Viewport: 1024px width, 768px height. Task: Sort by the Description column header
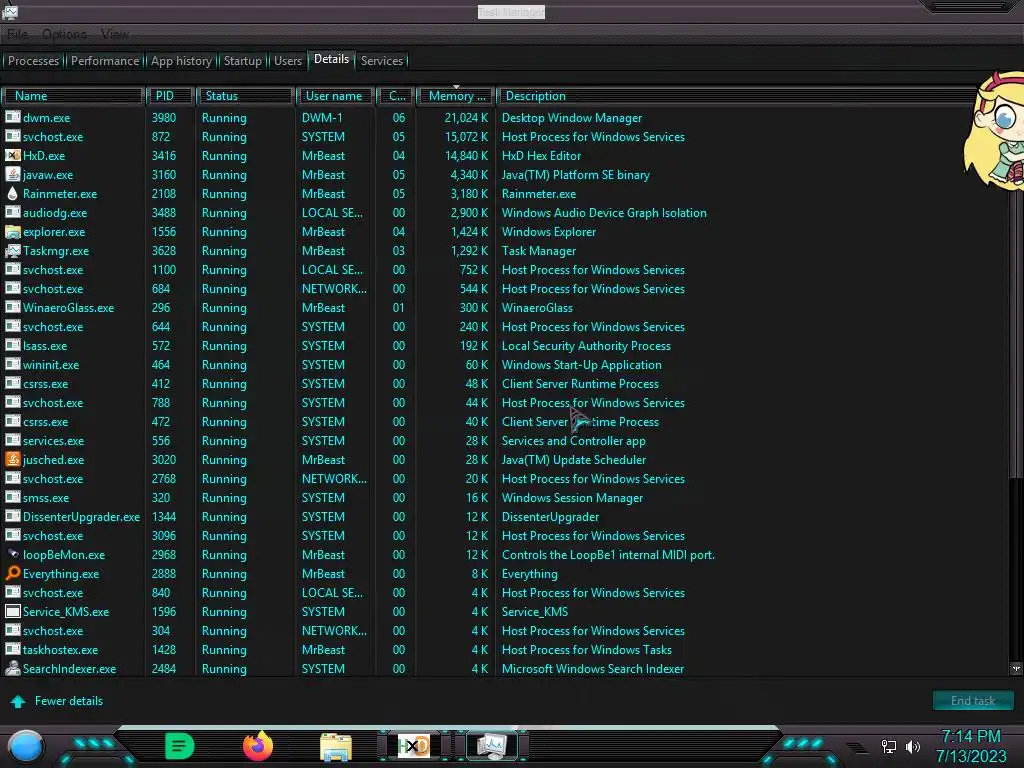[x=738, y=96]
